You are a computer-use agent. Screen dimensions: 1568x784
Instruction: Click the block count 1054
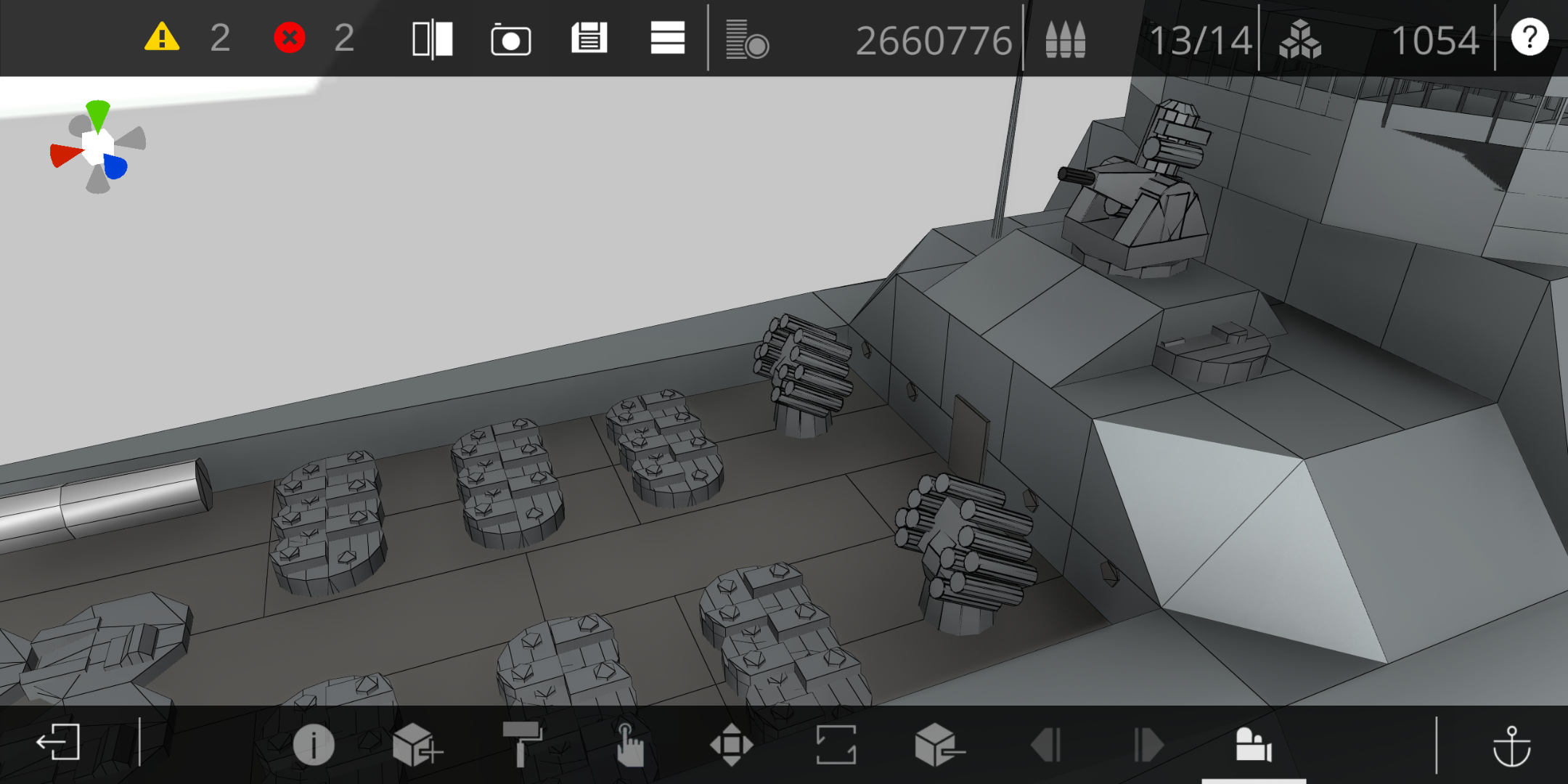[x=1435, y=41]
